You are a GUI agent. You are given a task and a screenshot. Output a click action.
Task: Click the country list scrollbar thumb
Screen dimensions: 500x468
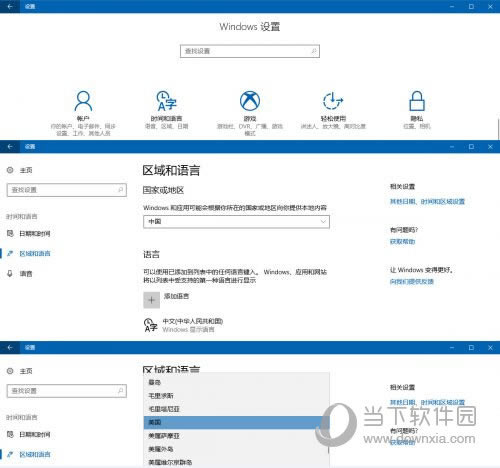[x=329, y=450]
